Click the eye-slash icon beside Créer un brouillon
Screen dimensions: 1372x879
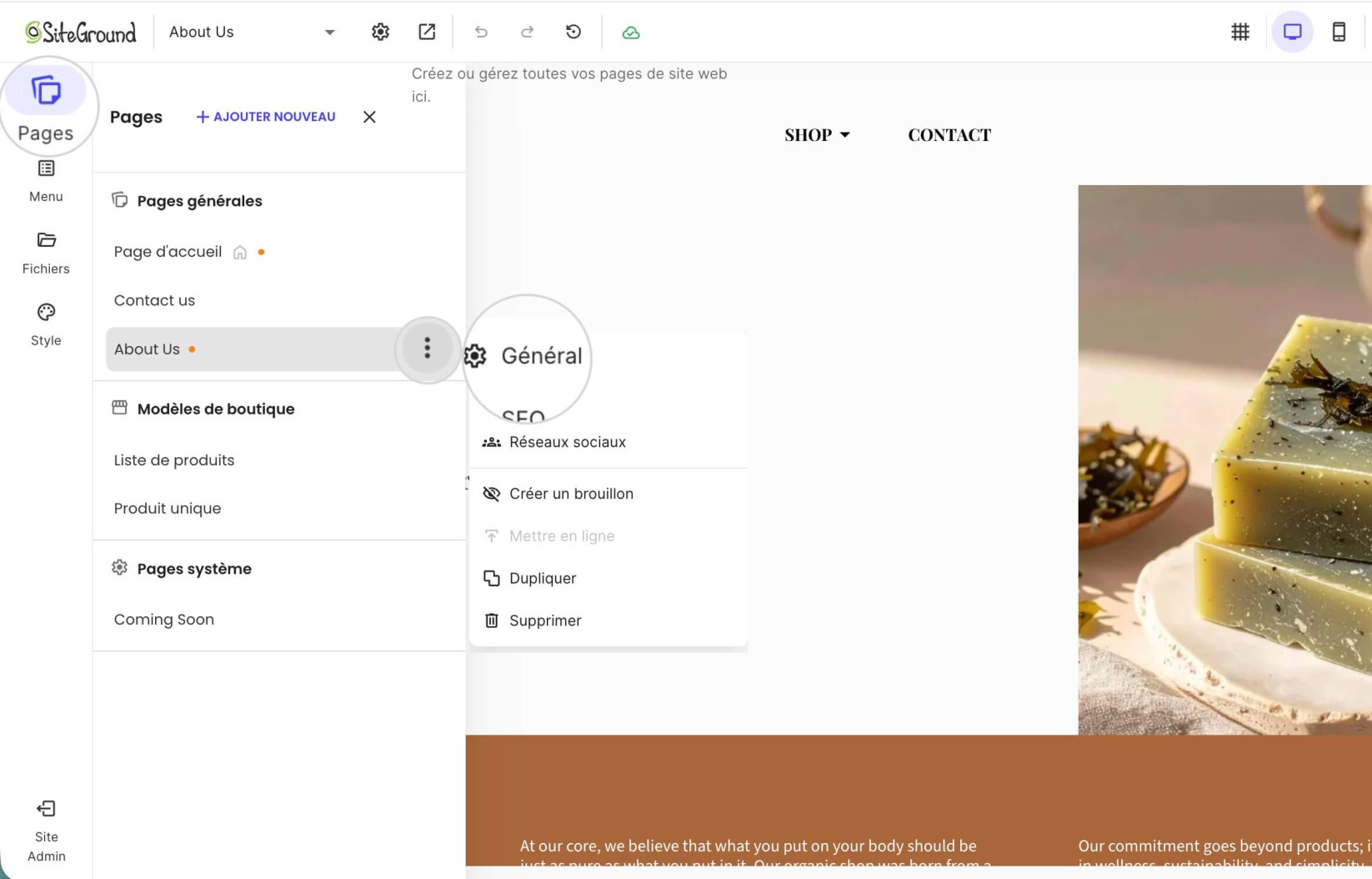[492, 494]
